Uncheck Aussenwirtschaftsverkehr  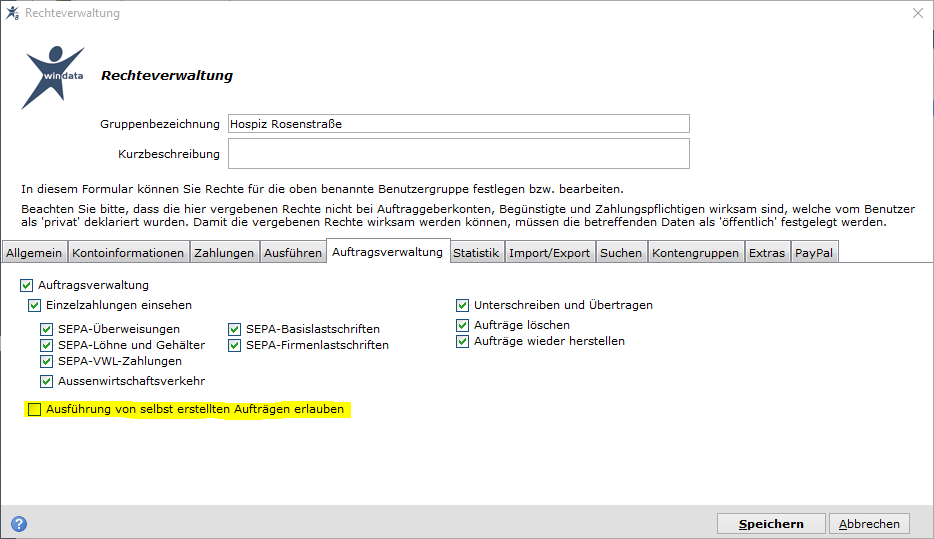pyautogui.click(x=46, y=381)
